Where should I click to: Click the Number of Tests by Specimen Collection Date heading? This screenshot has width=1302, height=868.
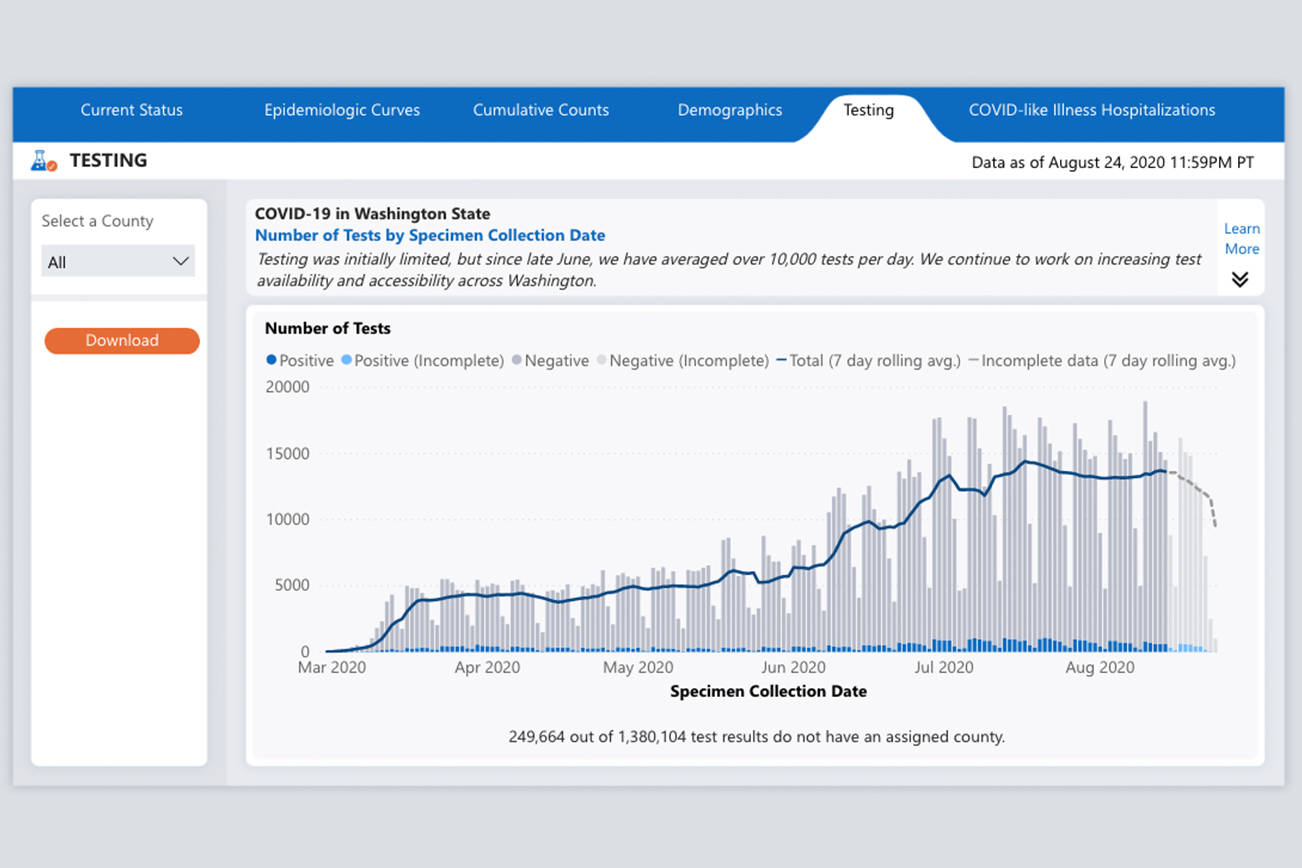(430, 236)
